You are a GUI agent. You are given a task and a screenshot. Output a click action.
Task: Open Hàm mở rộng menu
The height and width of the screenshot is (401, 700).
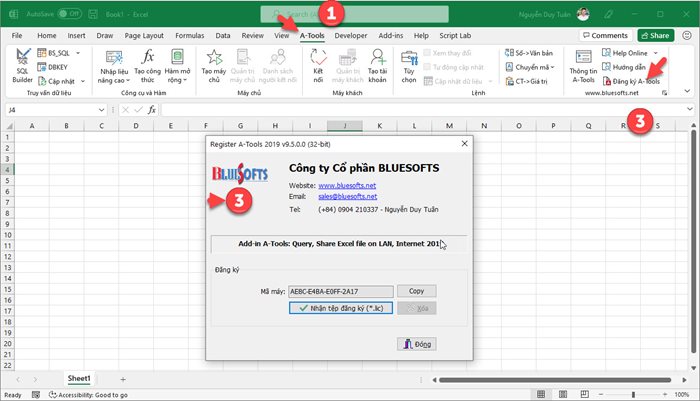coord(177,66)
